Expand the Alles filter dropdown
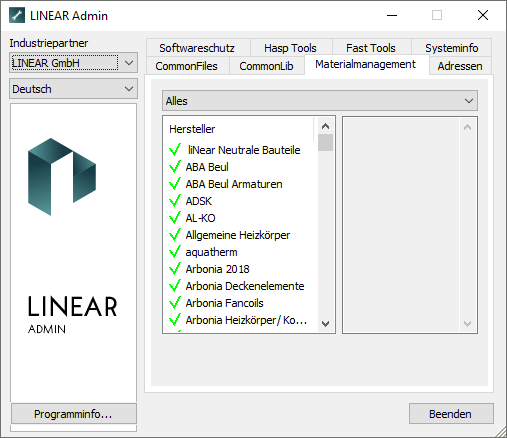507x438 pixels. (x=320, y=101)
